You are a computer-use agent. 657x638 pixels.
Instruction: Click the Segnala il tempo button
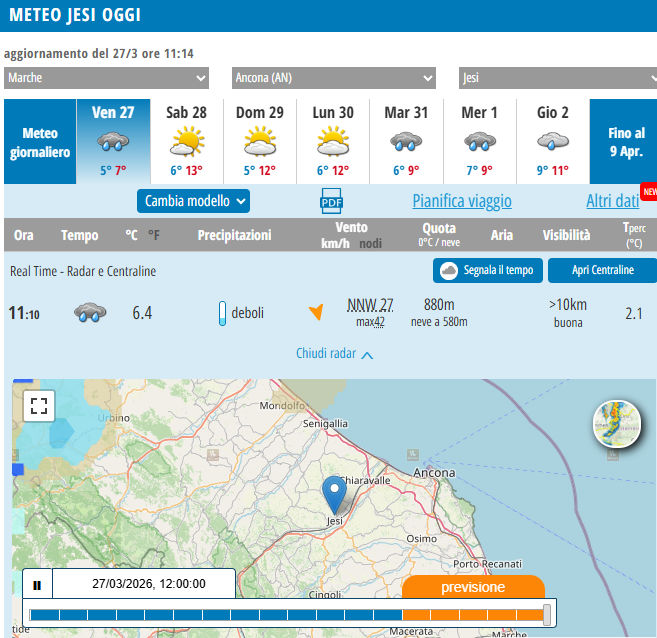coord(488,270)
